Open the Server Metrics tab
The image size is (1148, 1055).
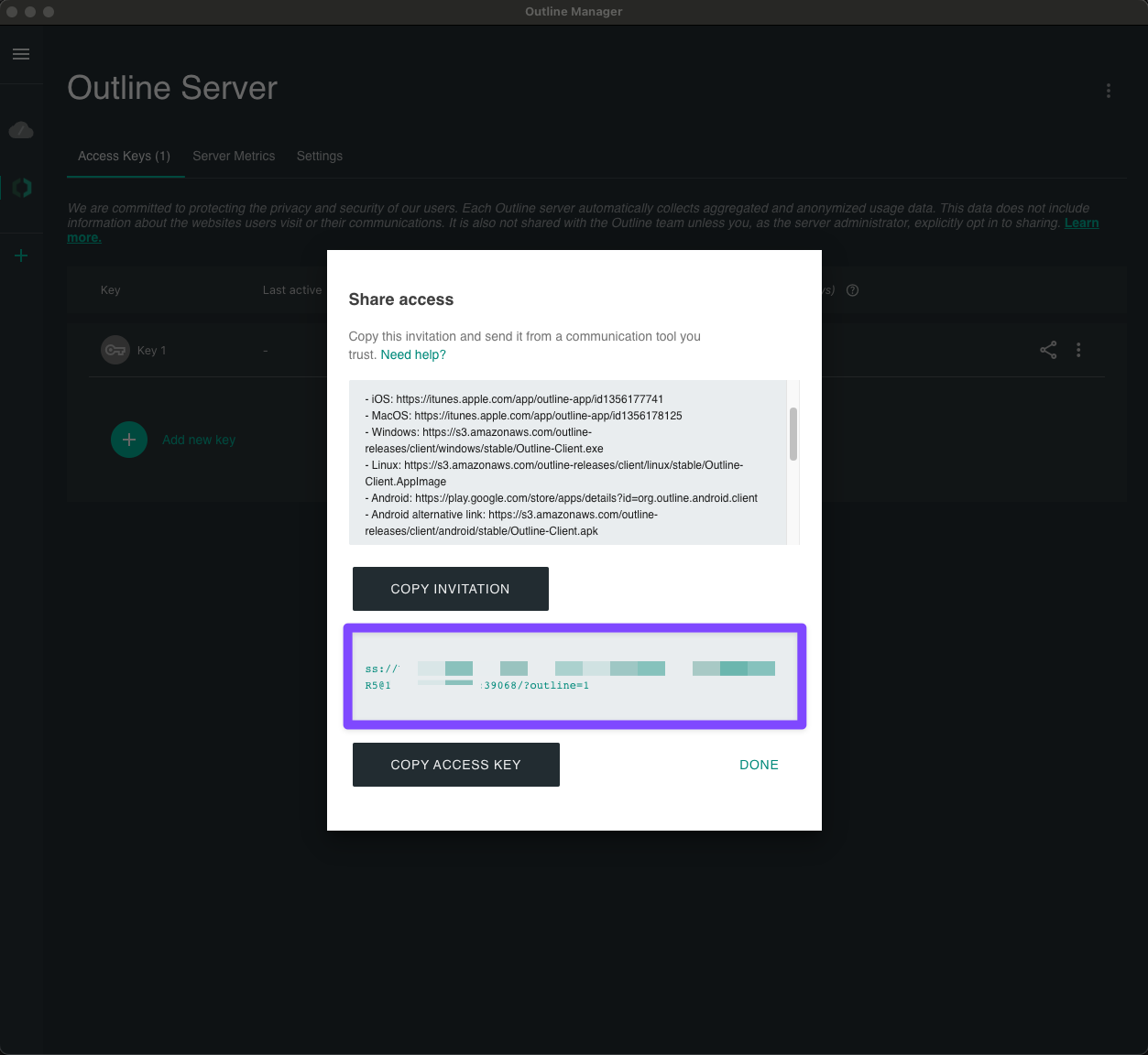tap(234, 156)
